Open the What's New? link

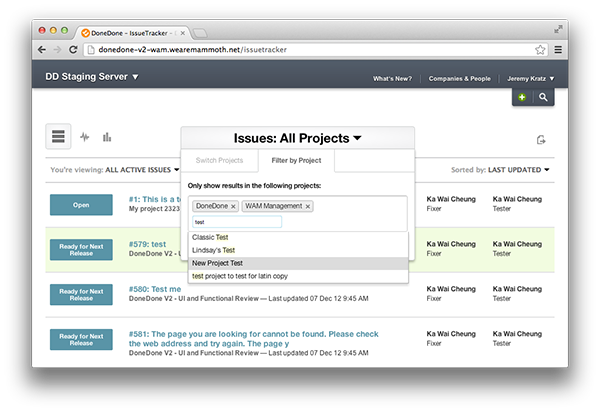[x=392, y=78]
